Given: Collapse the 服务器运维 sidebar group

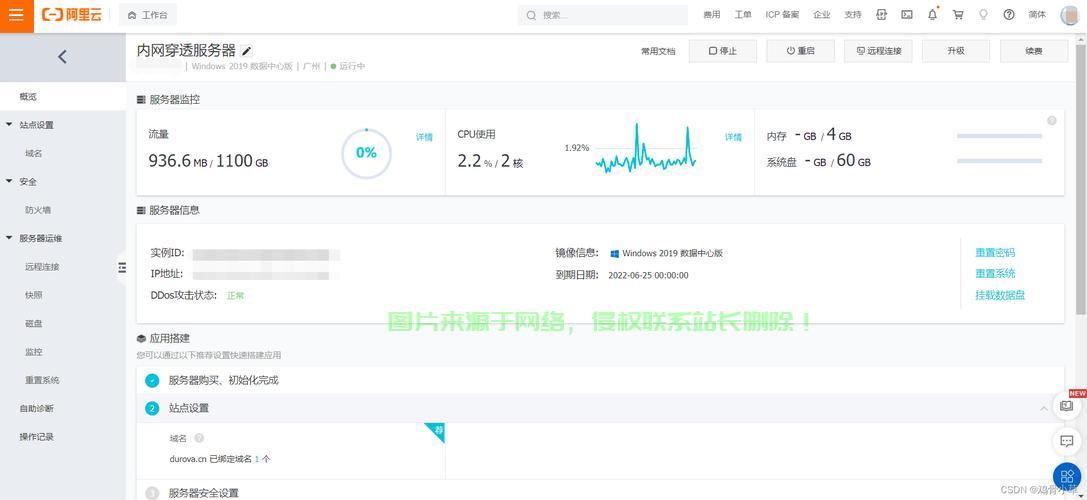Looking at the screenshot, I should 10,238.
